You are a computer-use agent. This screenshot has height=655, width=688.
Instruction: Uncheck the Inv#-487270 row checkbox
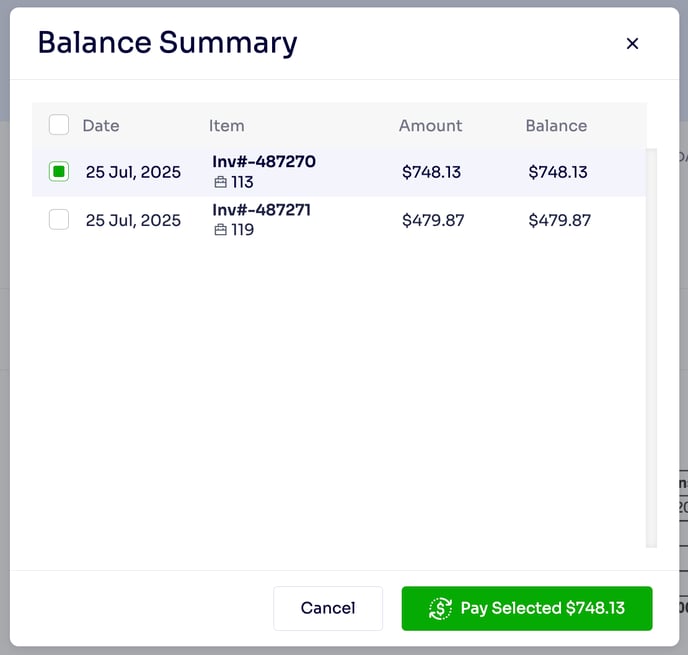pyautogui.click(x=59, y=172)
